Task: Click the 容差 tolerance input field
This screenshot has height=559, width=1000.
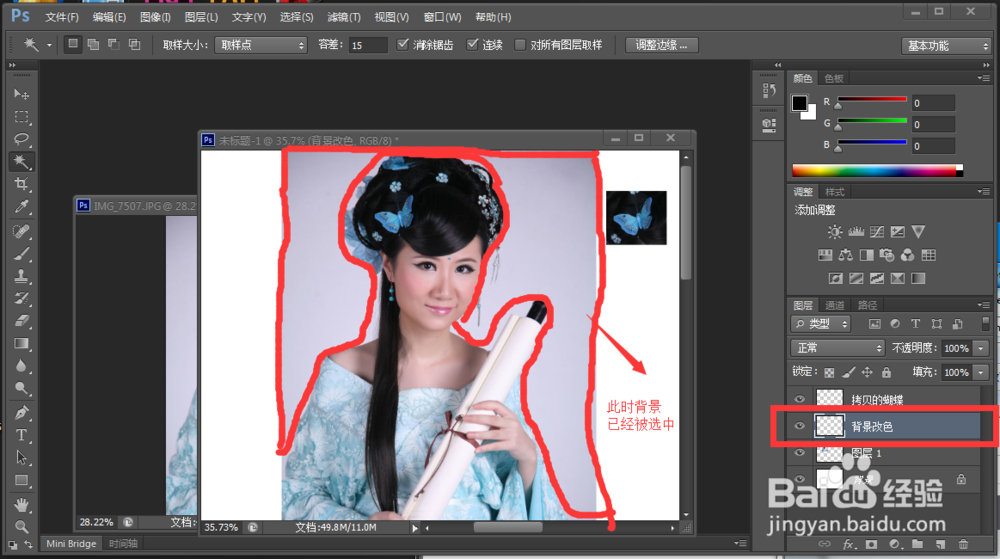Action: click(368, 45)
